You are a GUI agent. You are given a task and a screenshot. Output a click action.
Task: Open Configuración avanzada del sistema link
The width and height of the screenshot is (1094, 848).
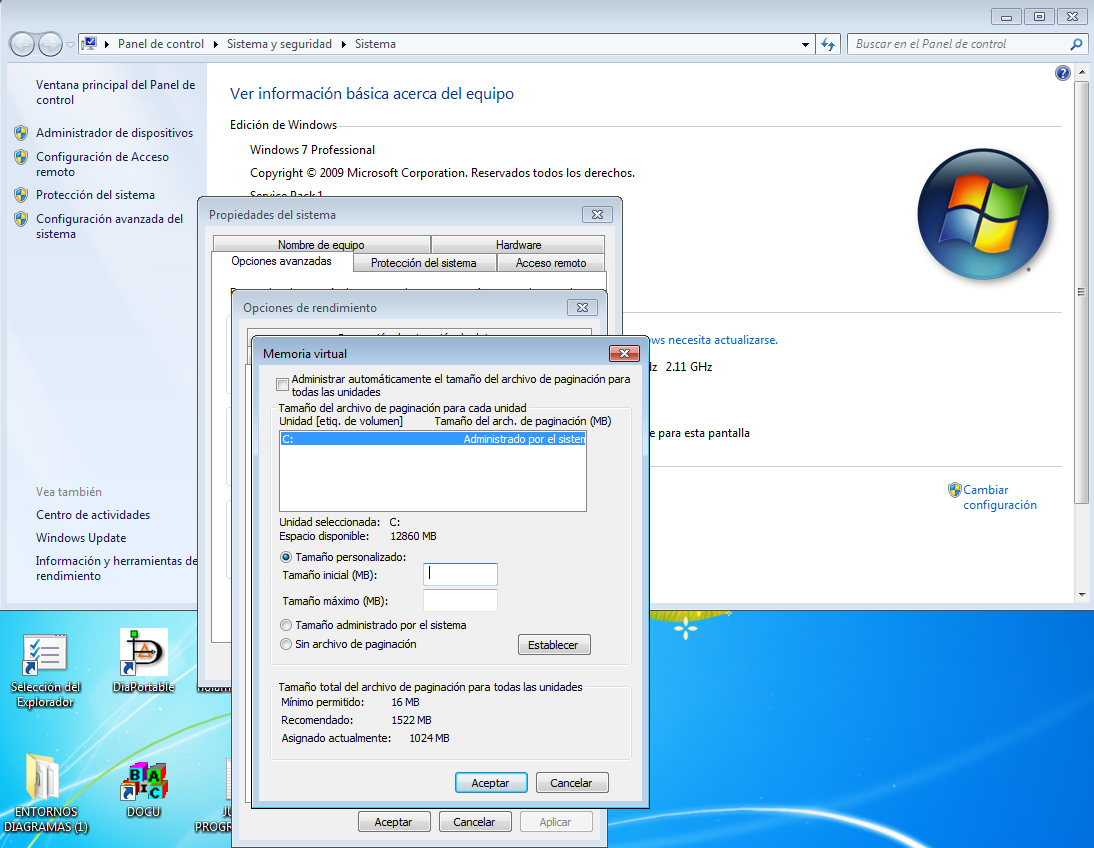click(110, 226)
